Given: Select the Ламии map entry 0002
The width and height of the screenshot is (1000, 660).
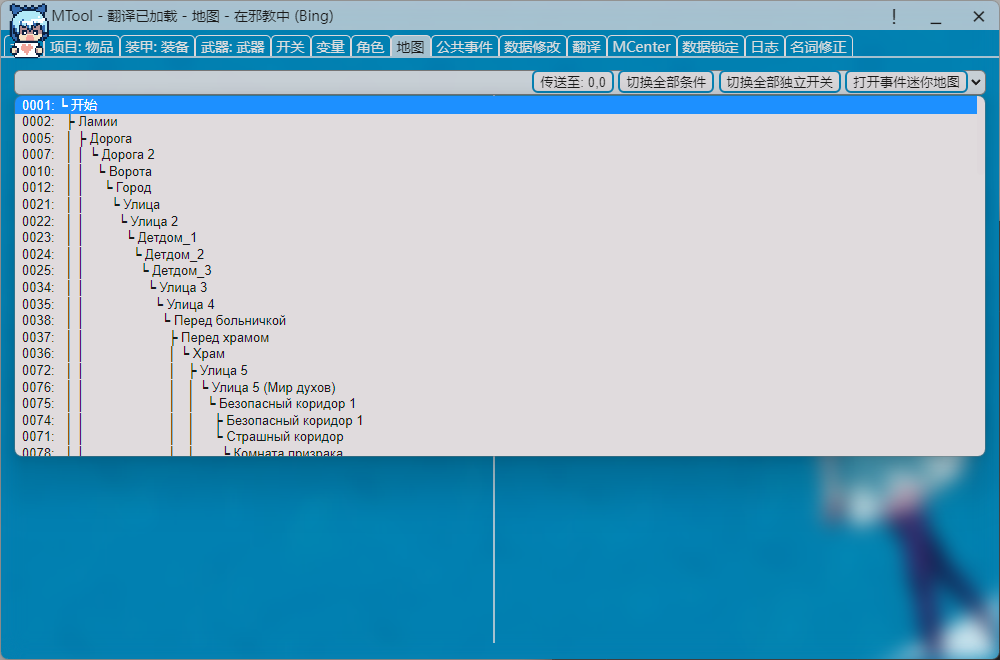Looking at the screenshot, I should [97, 122].
